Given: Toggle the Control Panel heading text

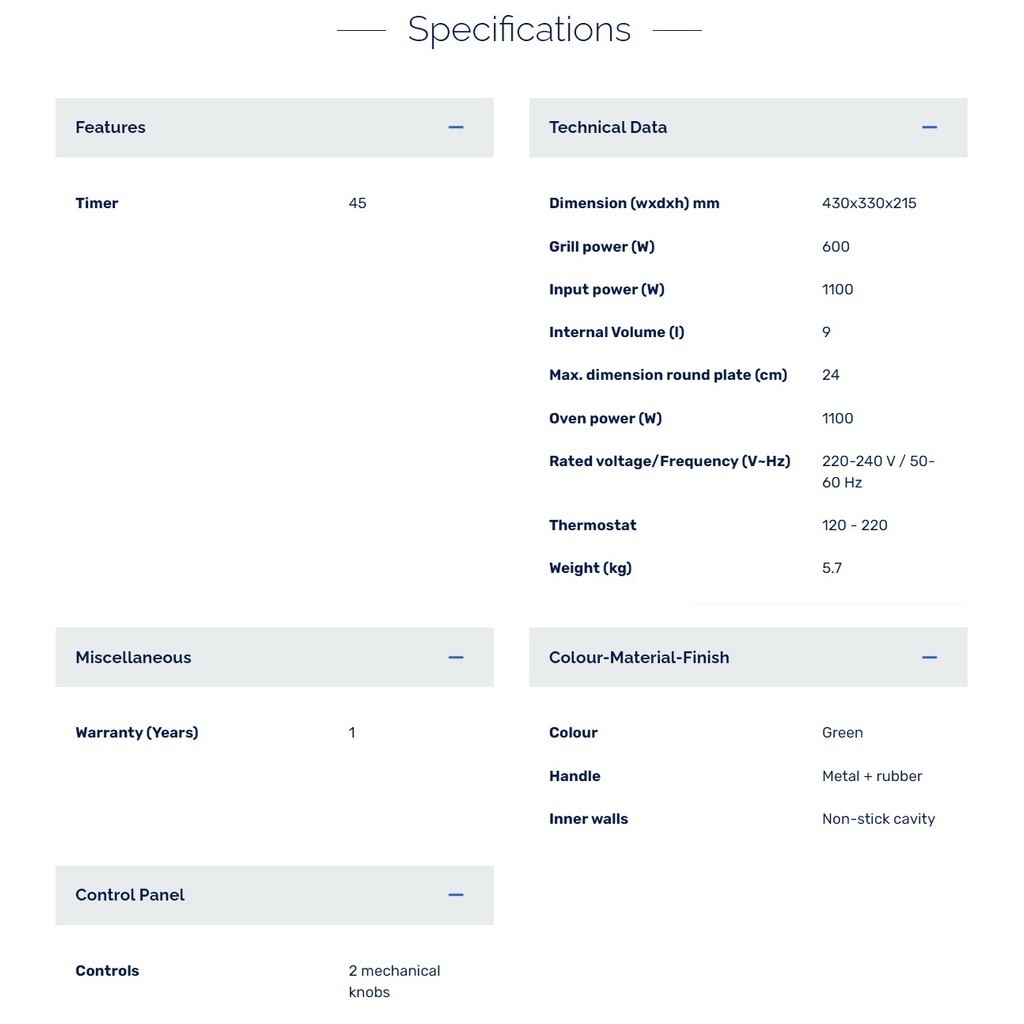Looking at the screenshot, I should tap(130, 895).
